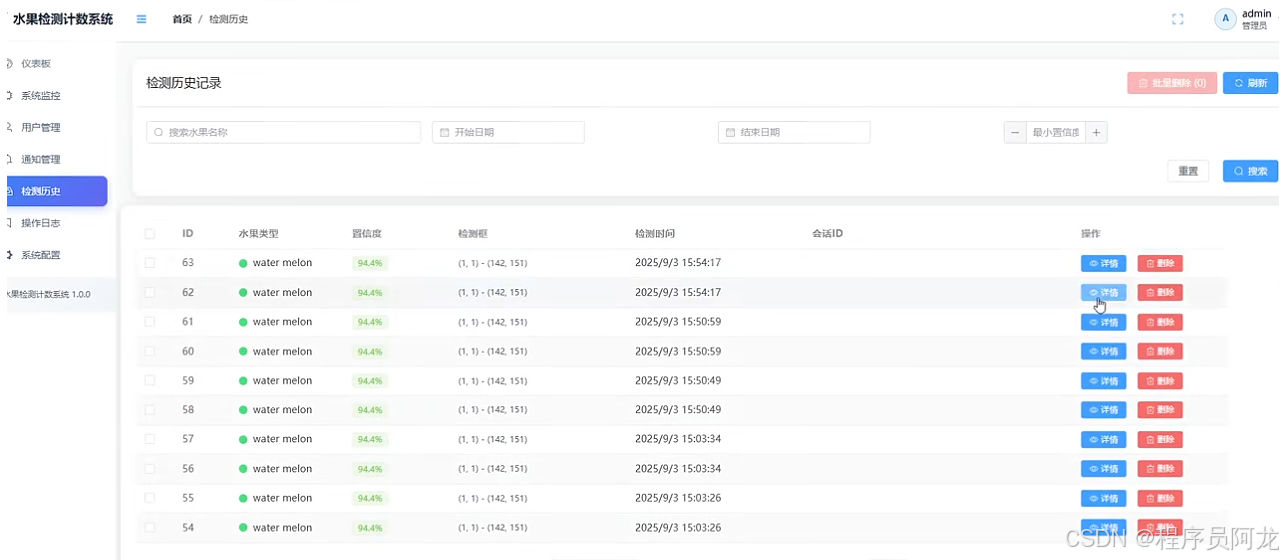Focus the 最小置信度 number field
Viewport: 1283px width, 560px height.
coord(1056,132)
